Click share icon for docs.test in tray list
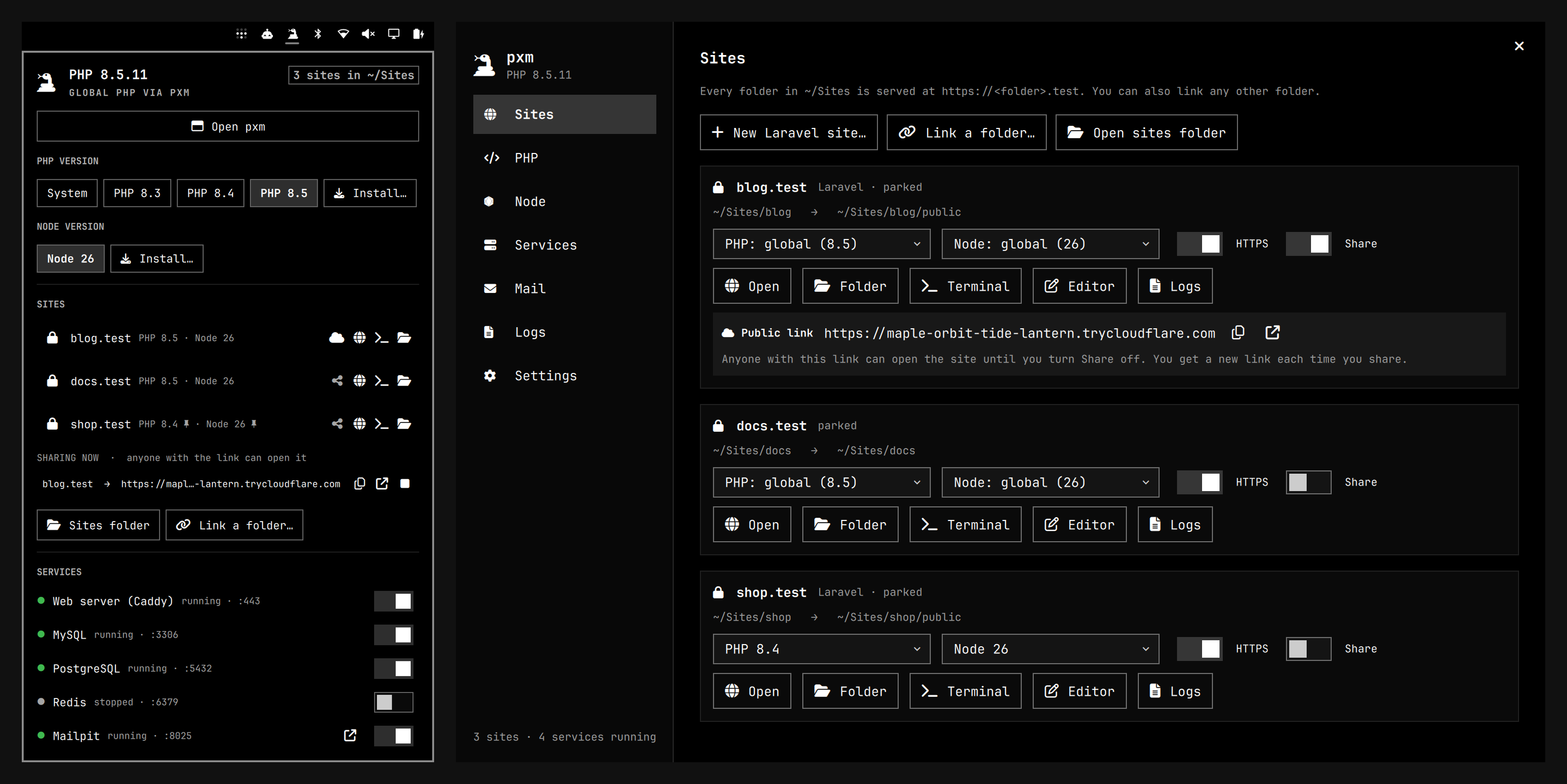The height and width of the screenshot is (784, 1567). [x=337, y=381]
